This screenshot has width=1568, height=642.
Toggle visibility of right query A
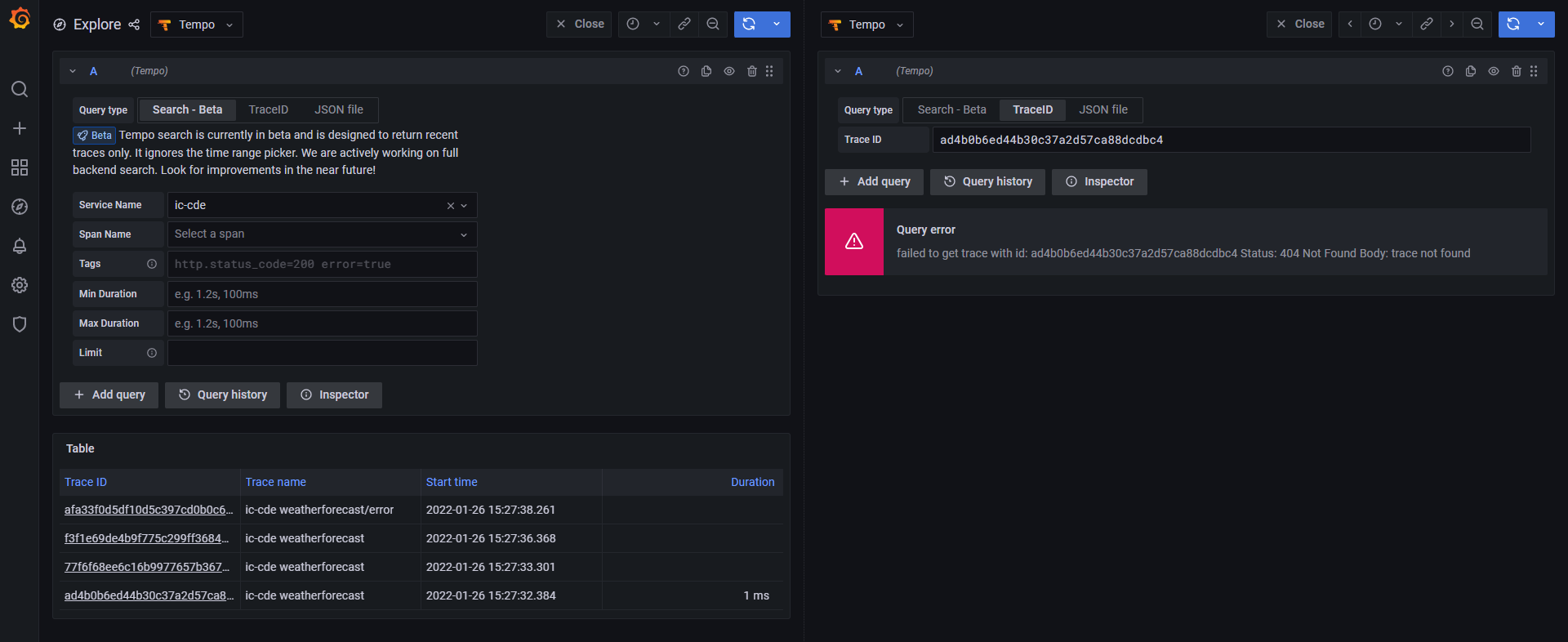(x=1494, y=71)
